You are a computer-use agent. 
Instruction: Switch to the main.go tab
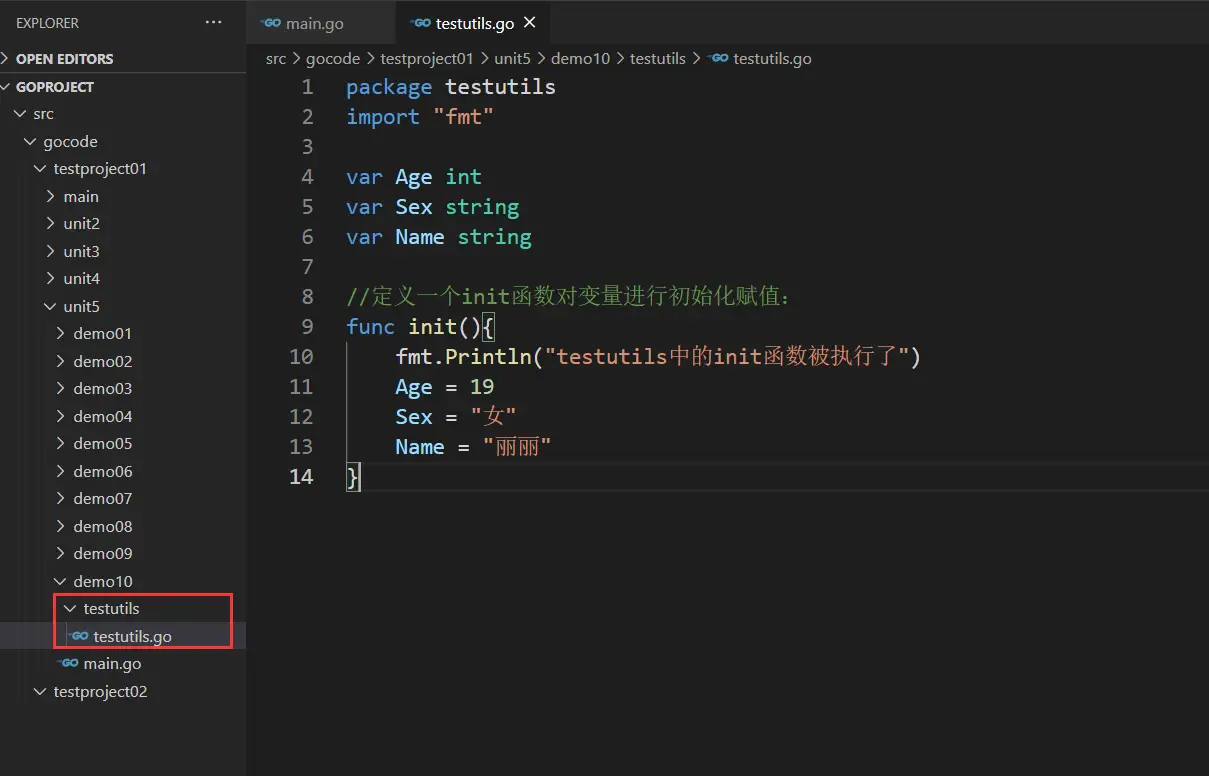click(x=314, y=23)
